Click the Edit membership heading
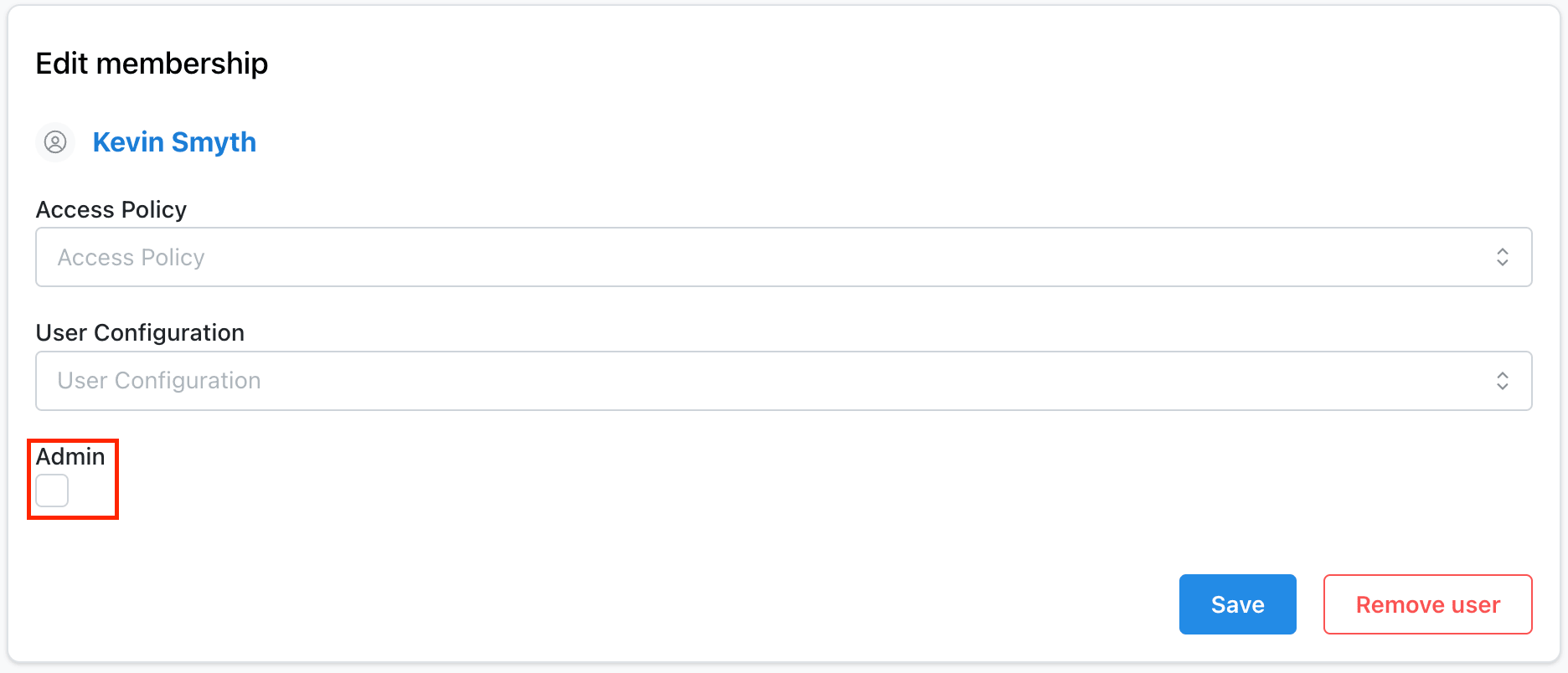The width and height of the screenshot is (1568, 673). pyautogui.click(x=152, y=64)
